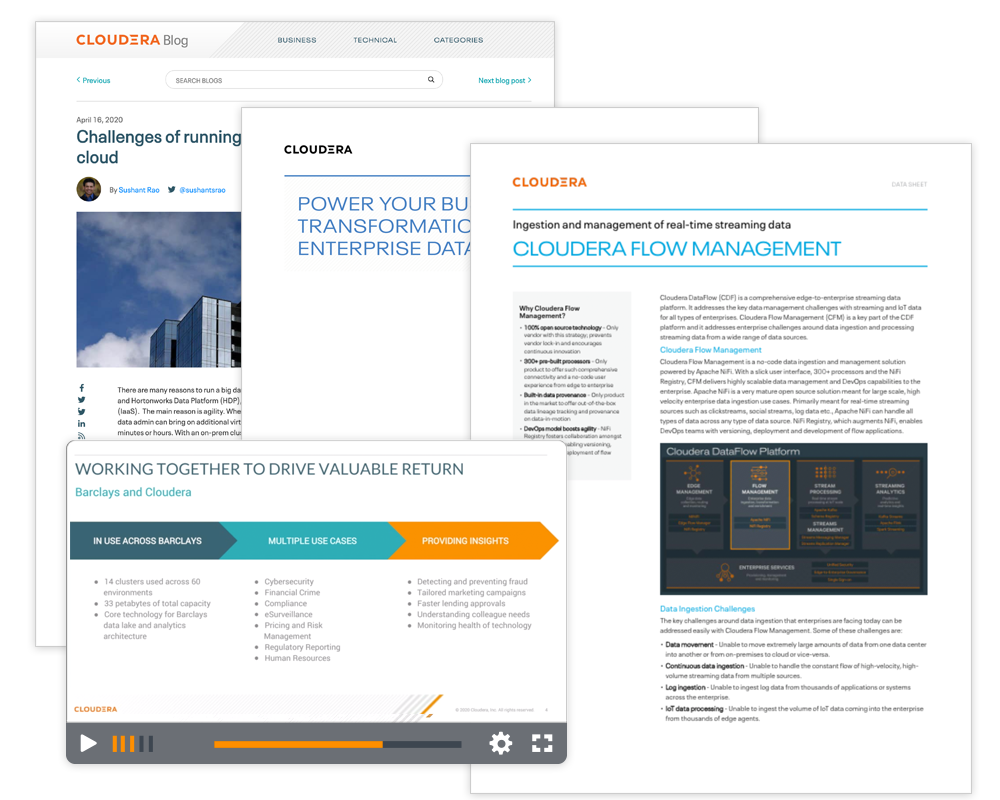Click the 'DATA SHEET' label on datasheet

[909, 184]
